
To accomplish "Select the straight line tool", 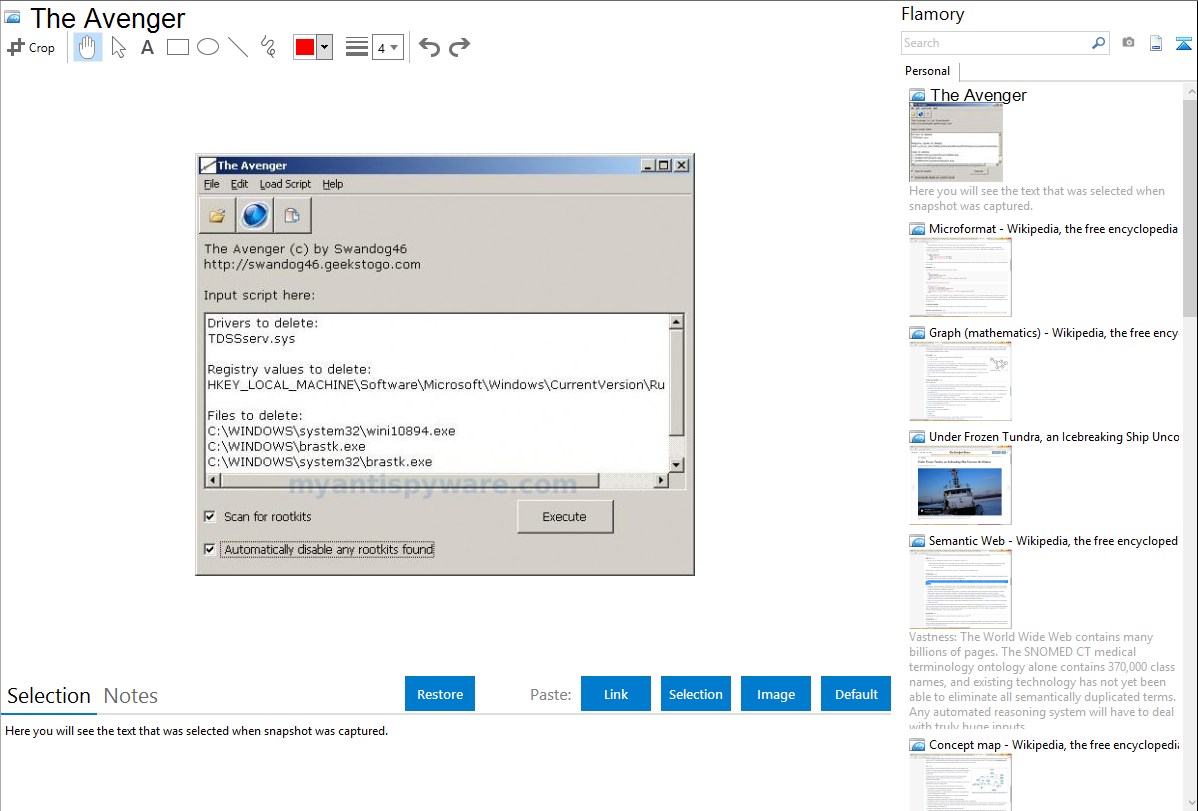I will 238,47.
